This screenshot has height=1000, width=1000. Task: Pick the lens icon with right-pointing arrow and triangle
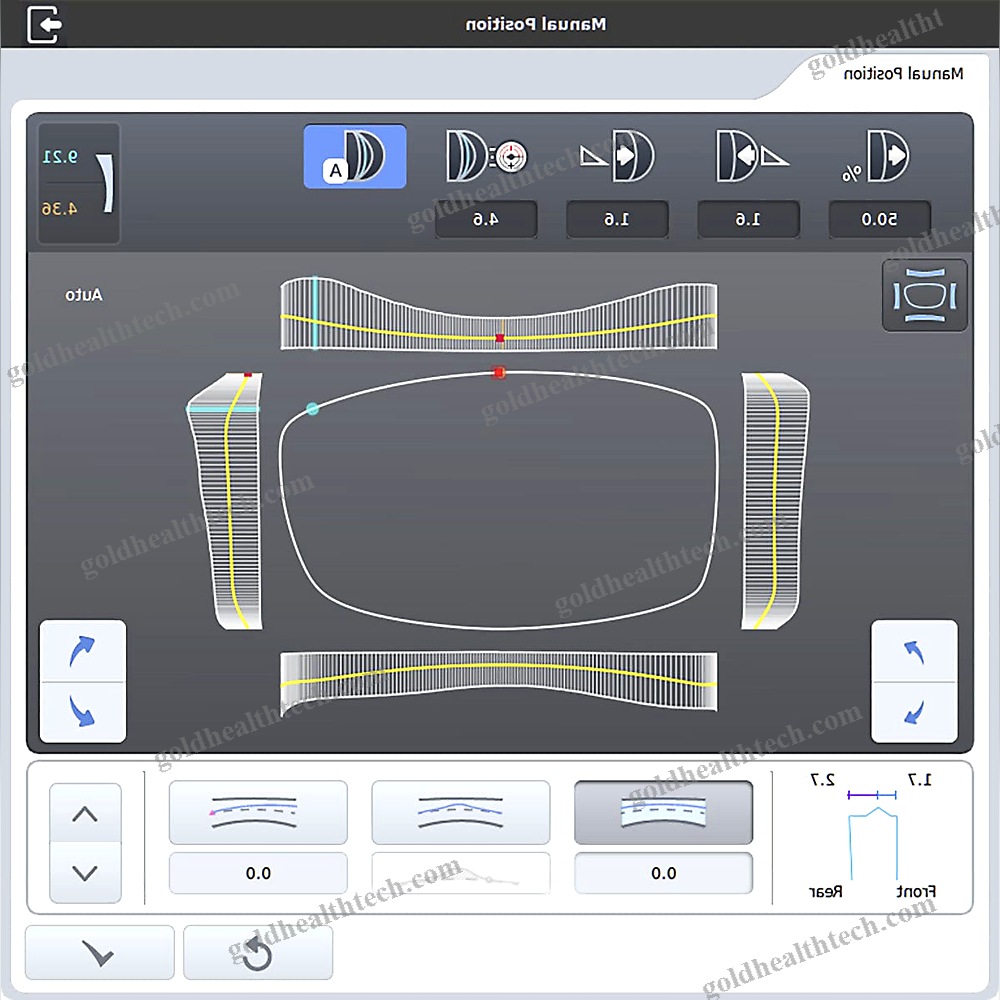pos(617,156)
